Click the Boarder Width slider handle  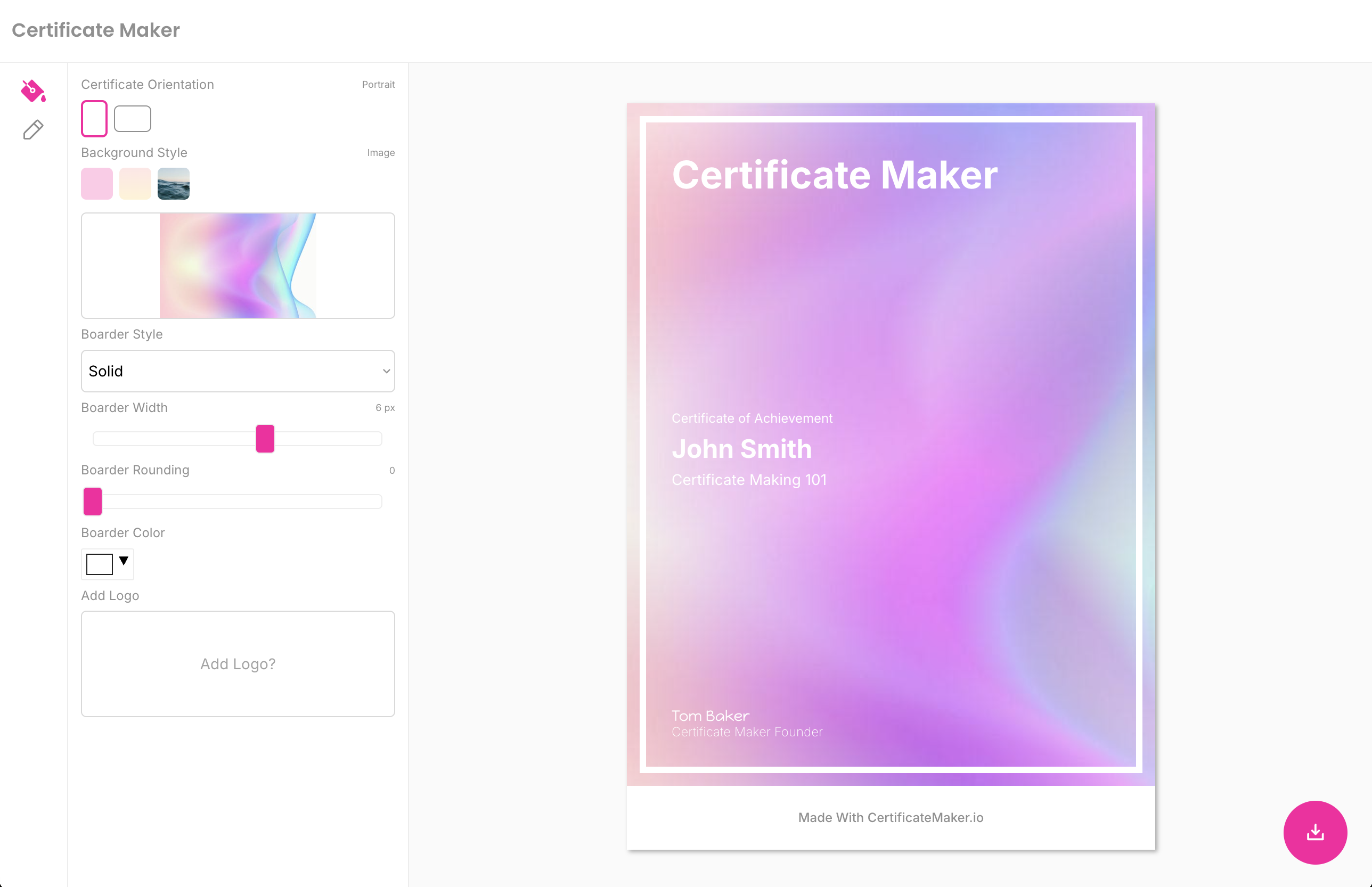[x=265, y=439]
